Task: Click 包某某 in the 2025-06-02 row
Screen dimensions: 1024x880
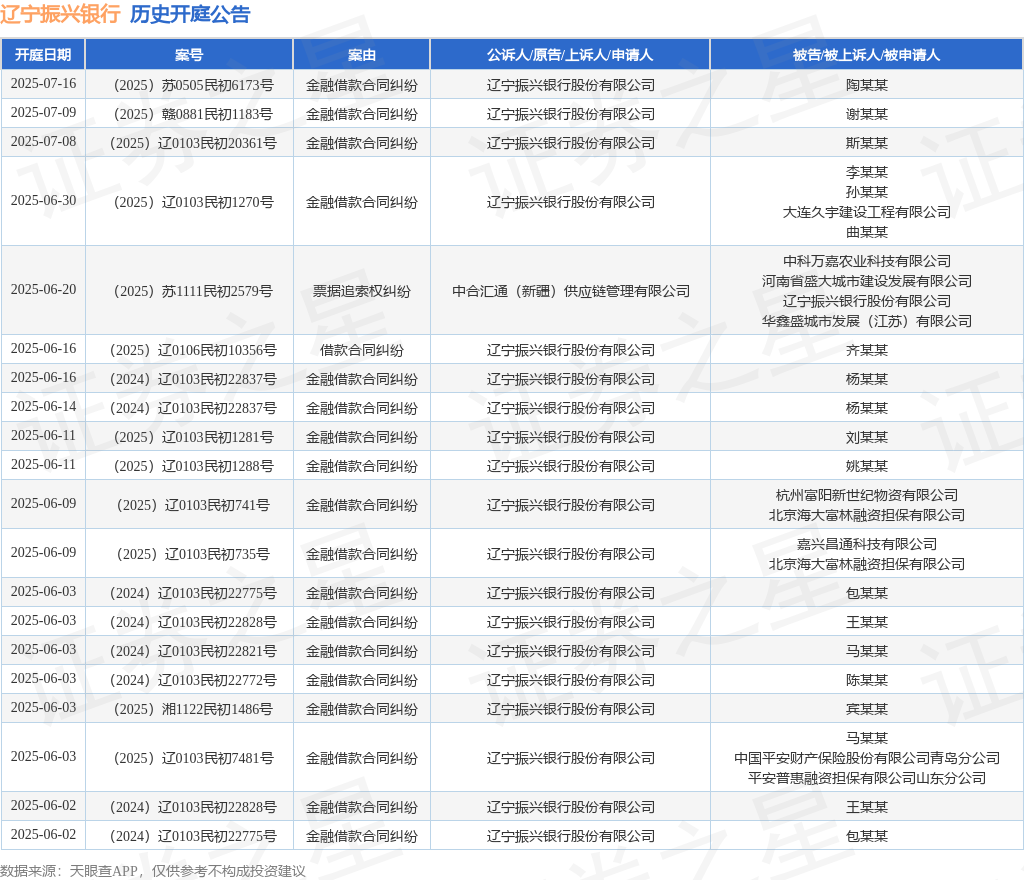Action: [x=867, y=836]
